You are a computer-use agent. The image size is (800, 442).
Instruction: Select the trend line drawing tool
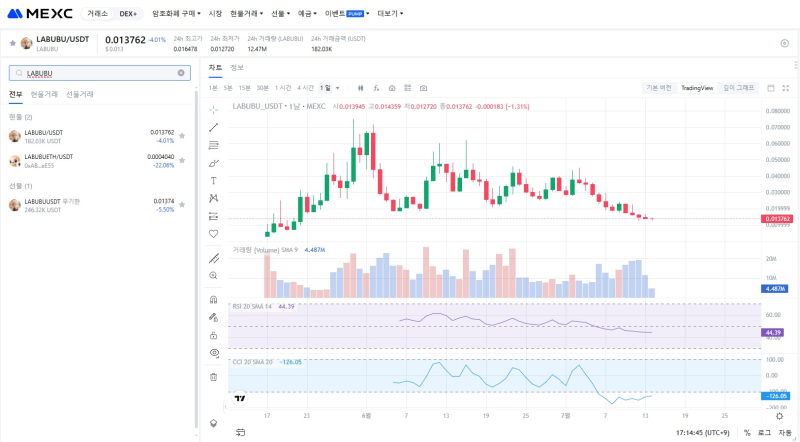214,128
